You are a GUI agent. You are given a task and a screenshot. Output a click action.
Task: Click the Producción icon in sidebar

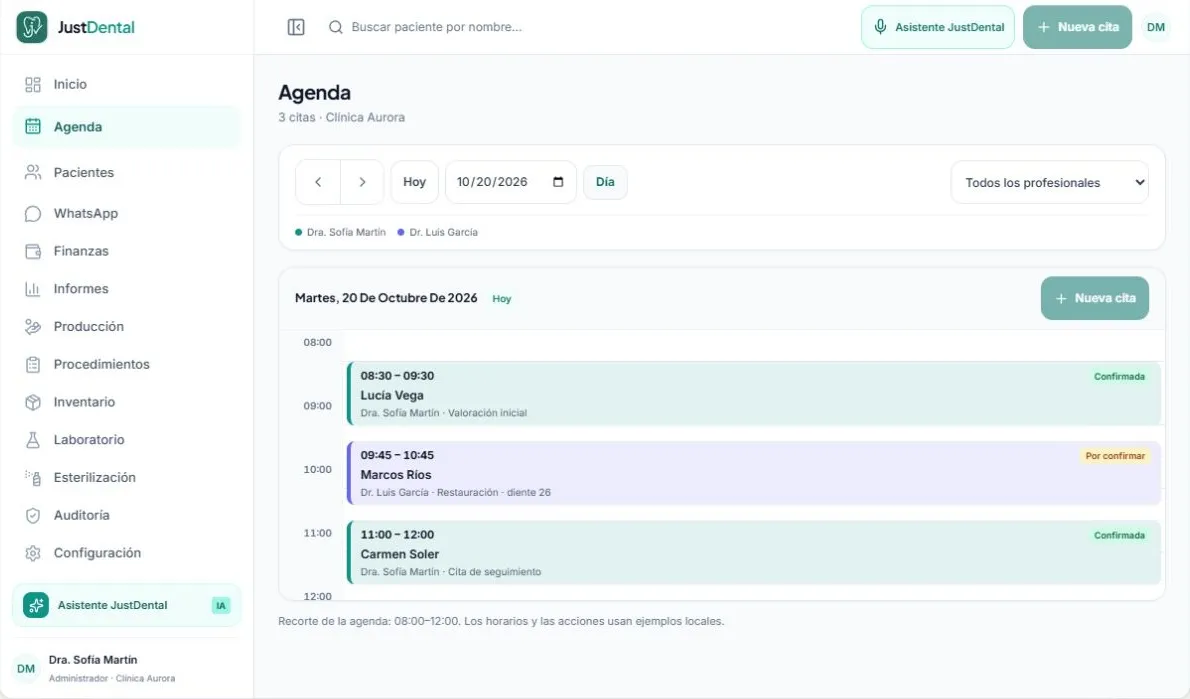pos(33,326)
